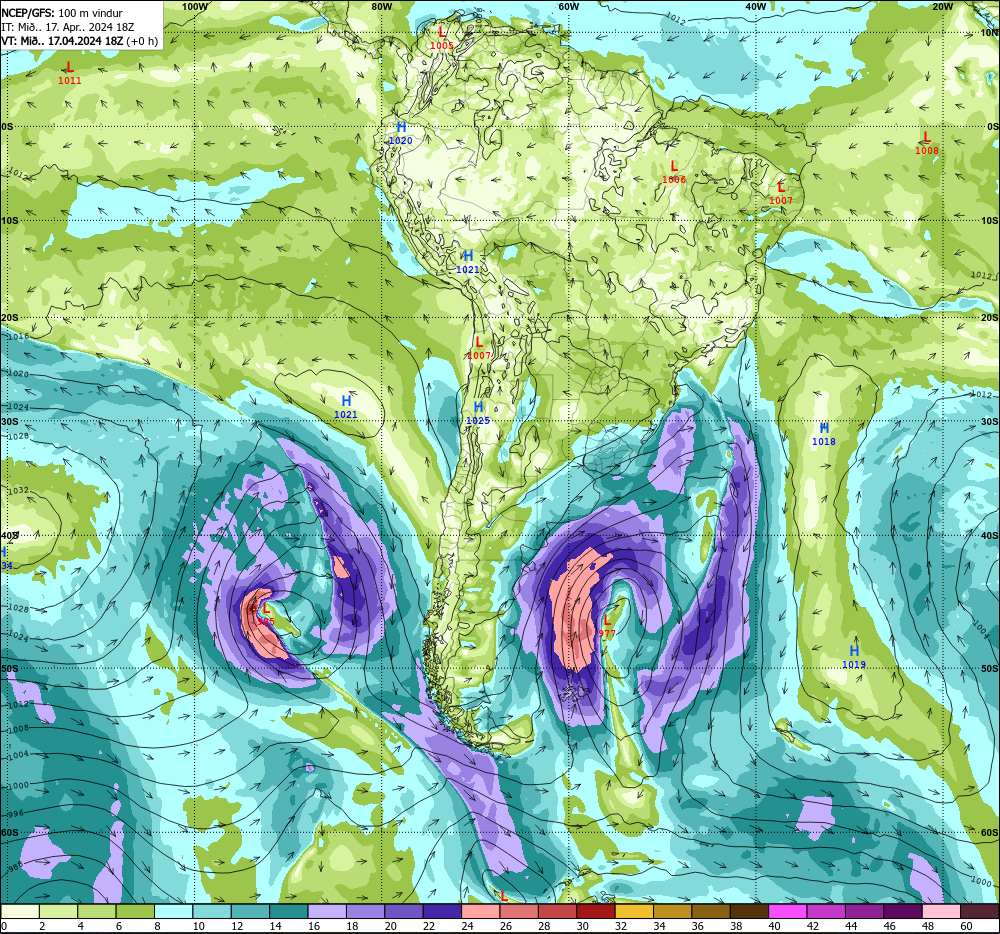Image resolution: width=1000 pixels, height=934 pixels.
Task: Click the right-edge 40S latitude label
Action: pos(990,536)
